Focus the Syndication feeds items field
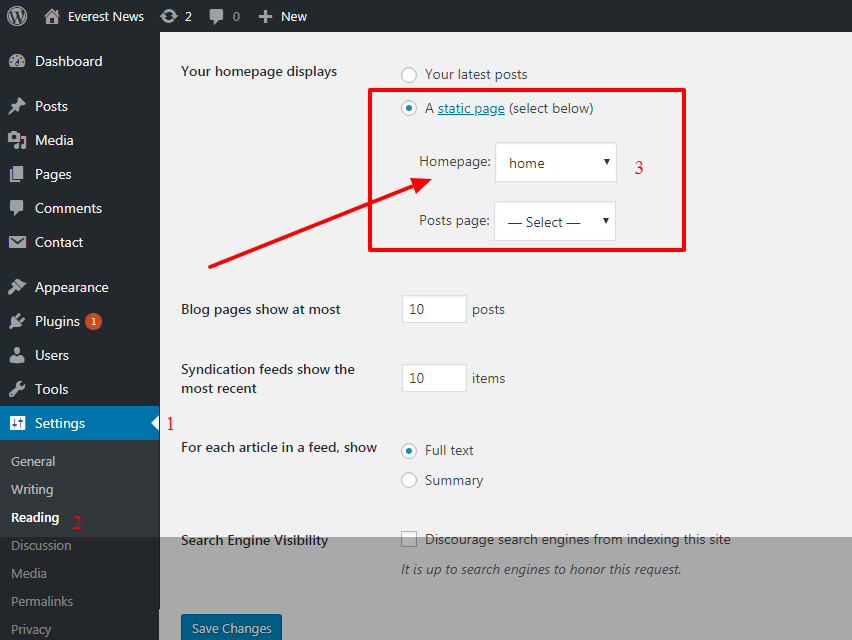The width and height of the screenshot is (852, 640). click(434, 378)
